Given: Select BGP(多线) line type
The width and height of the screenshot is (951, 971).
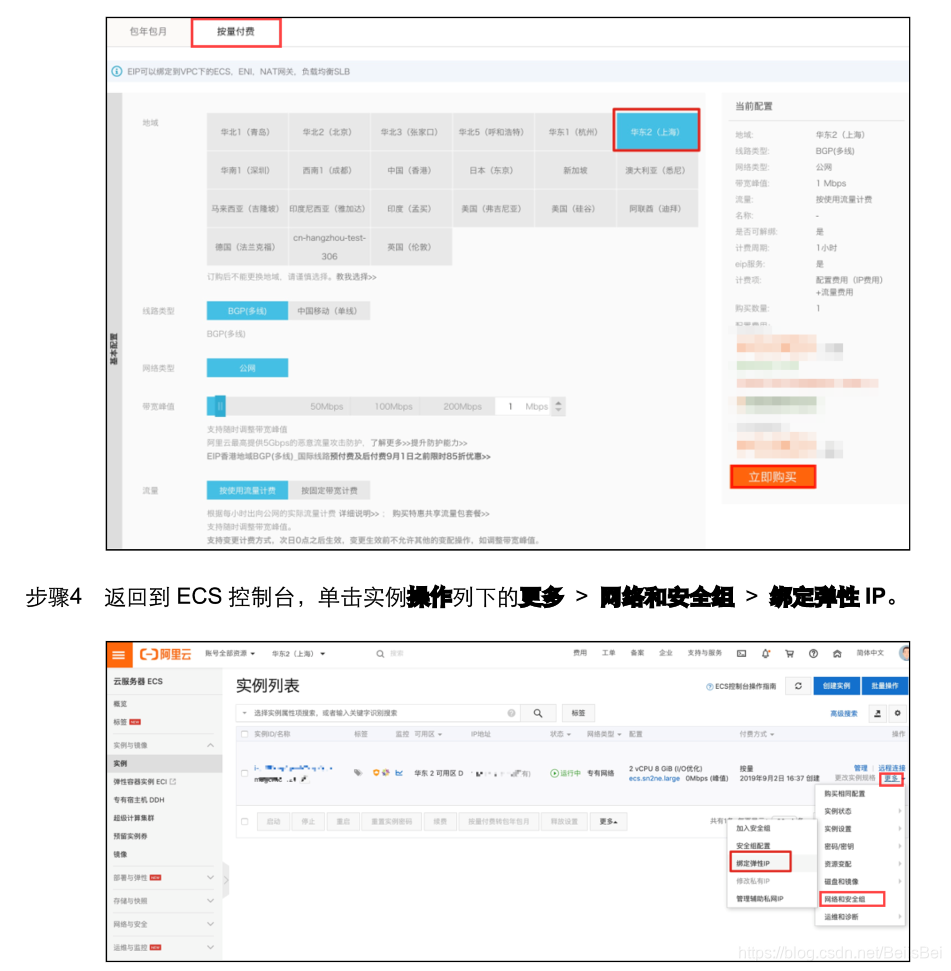Looking at the screenshot, I should (247, 311).
